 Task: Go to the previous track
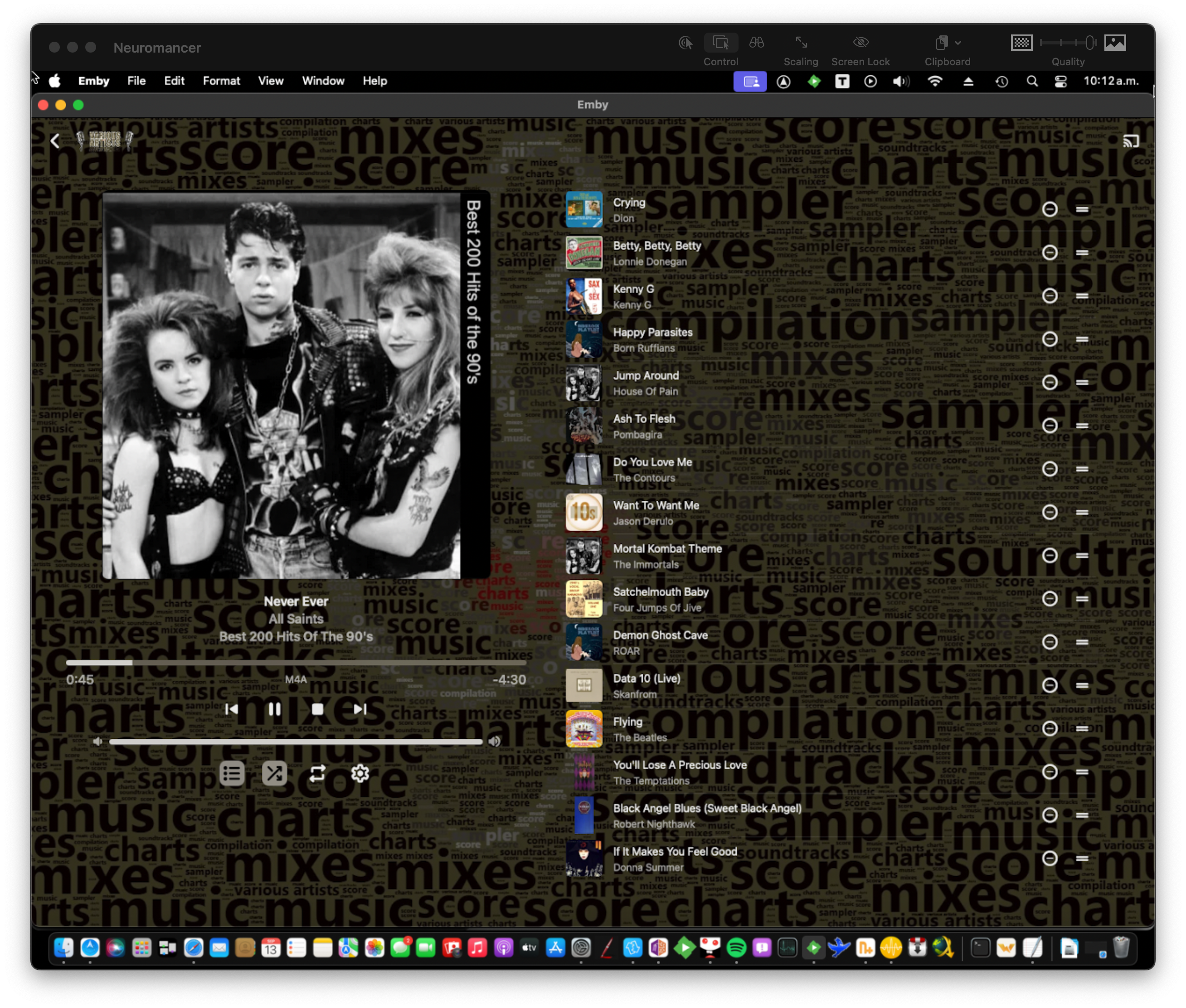tap(232, 708)
